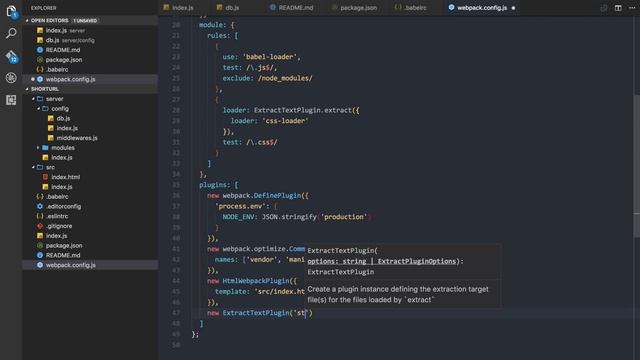
Task: Click the EXPLORER panel title
Action: coord(44,8)
